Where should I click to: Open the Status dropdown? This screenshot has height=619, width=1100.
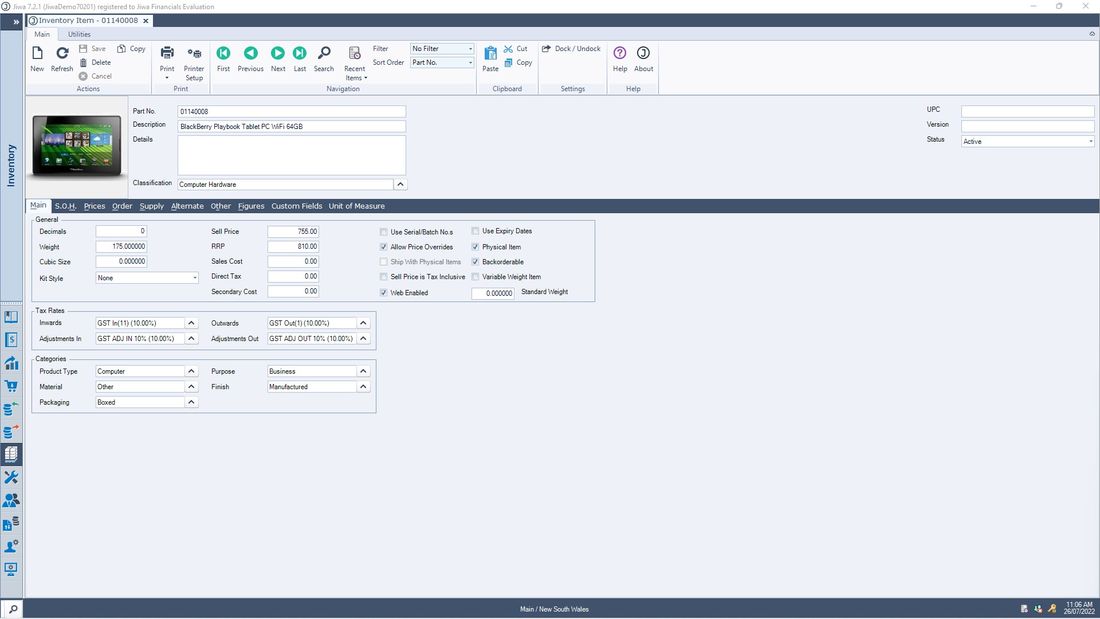coord(1090,142)
